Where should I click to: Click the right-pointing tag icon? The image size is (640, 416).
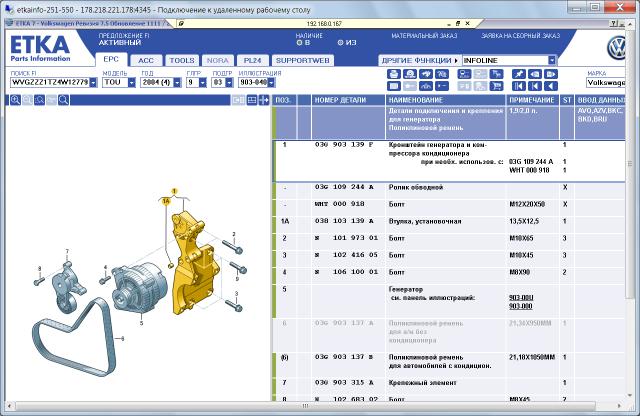coord(551,74)
